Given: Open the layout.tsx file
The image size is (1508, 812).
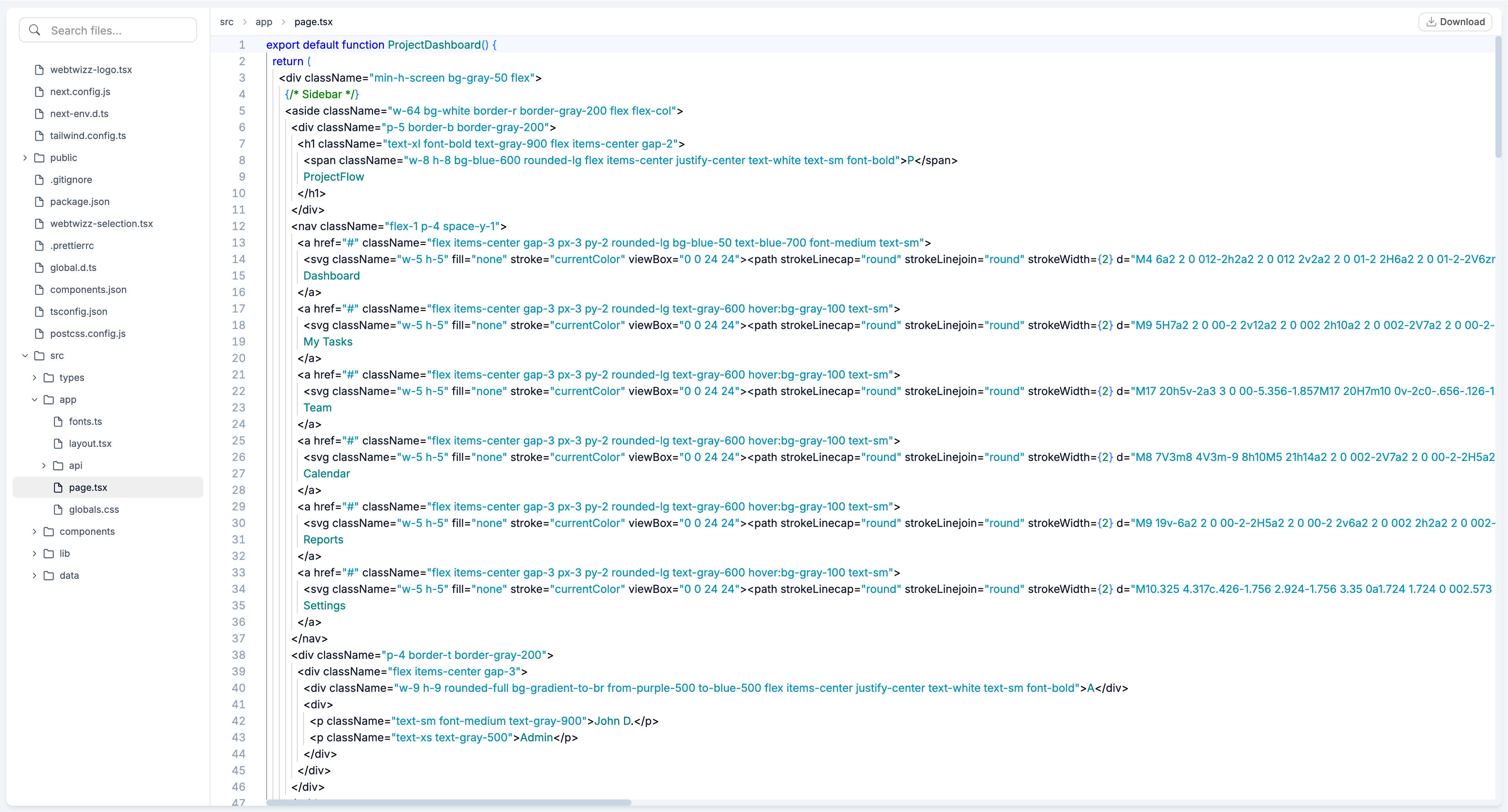Looking at the screenshot, I should tap(90, 443).
